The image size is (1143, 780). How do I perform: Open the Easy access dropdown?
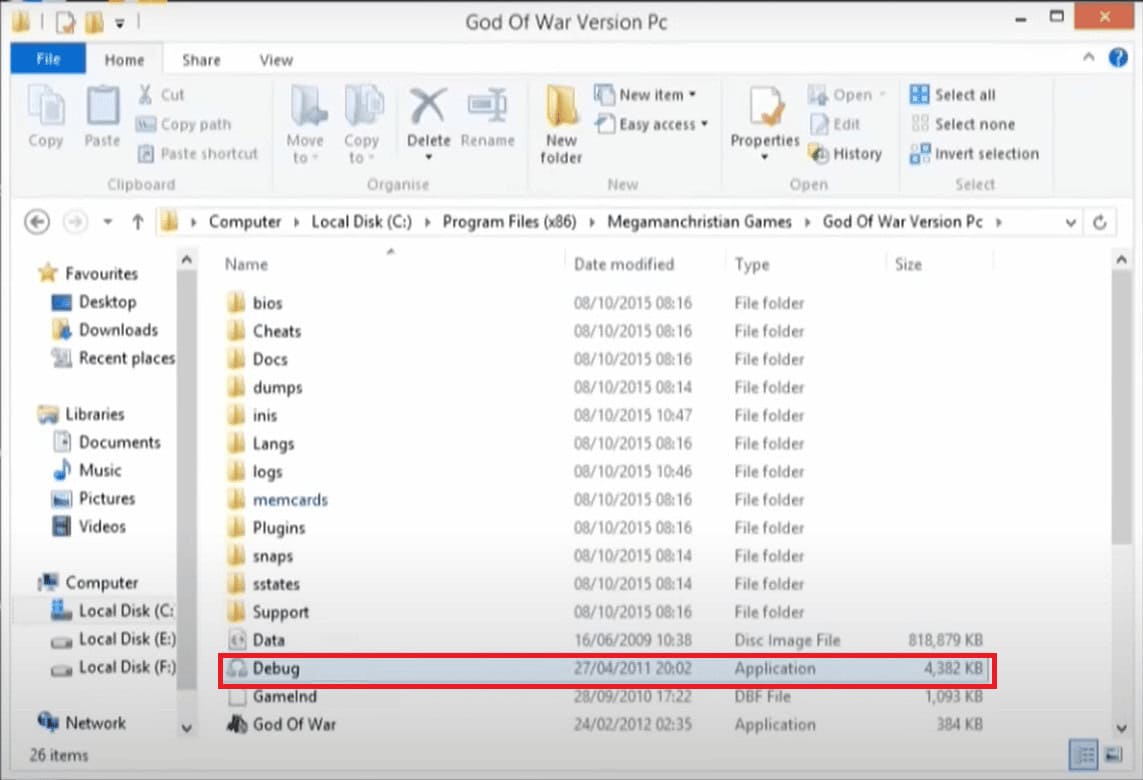[652, 125]
